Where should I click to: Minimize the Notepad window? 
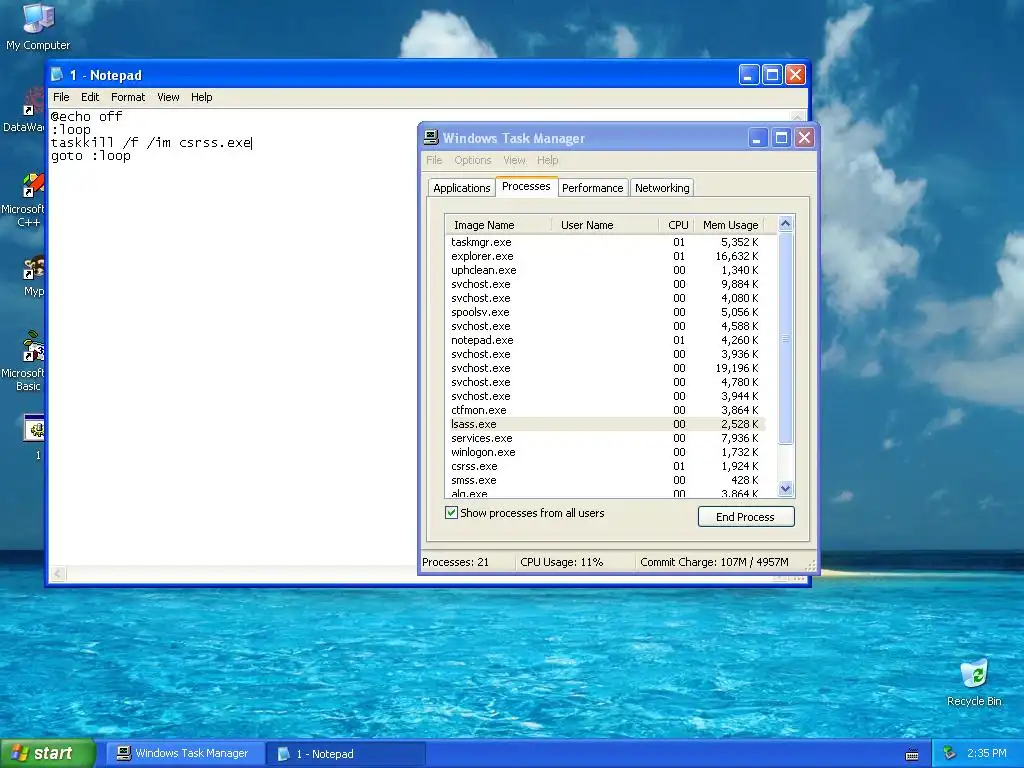point(748,75)
